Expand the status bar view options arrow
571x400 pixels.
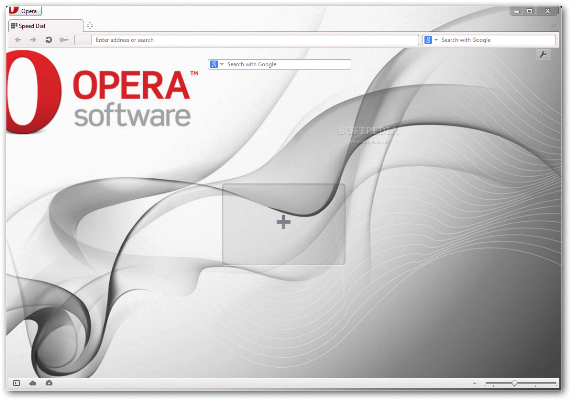(x=474, y=383)
